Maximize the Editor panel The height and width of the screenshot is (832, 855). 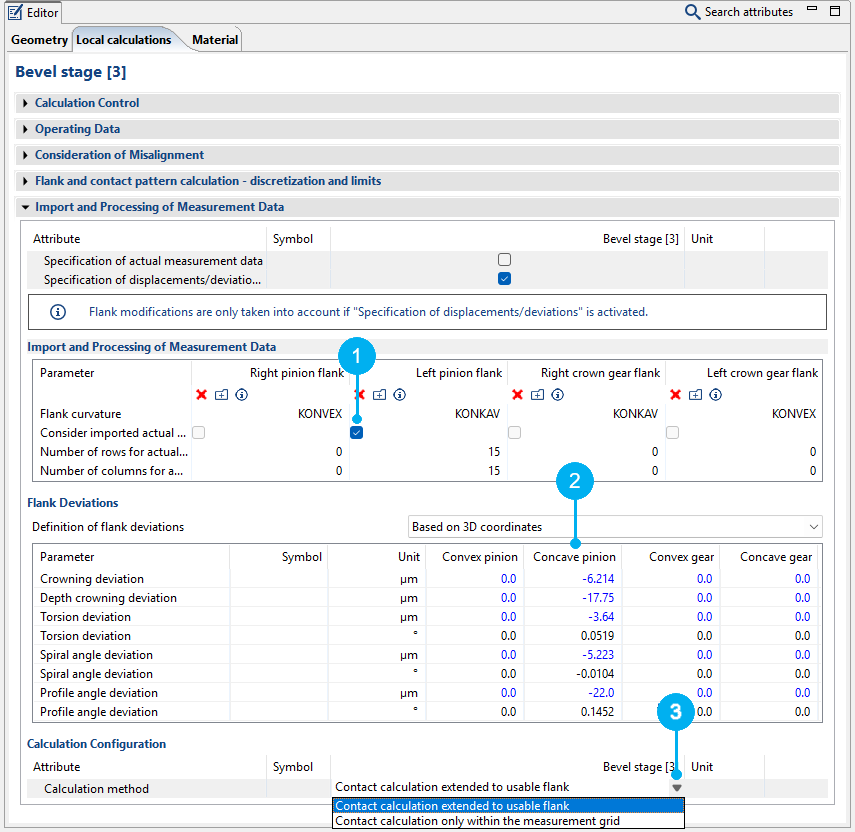835,10
